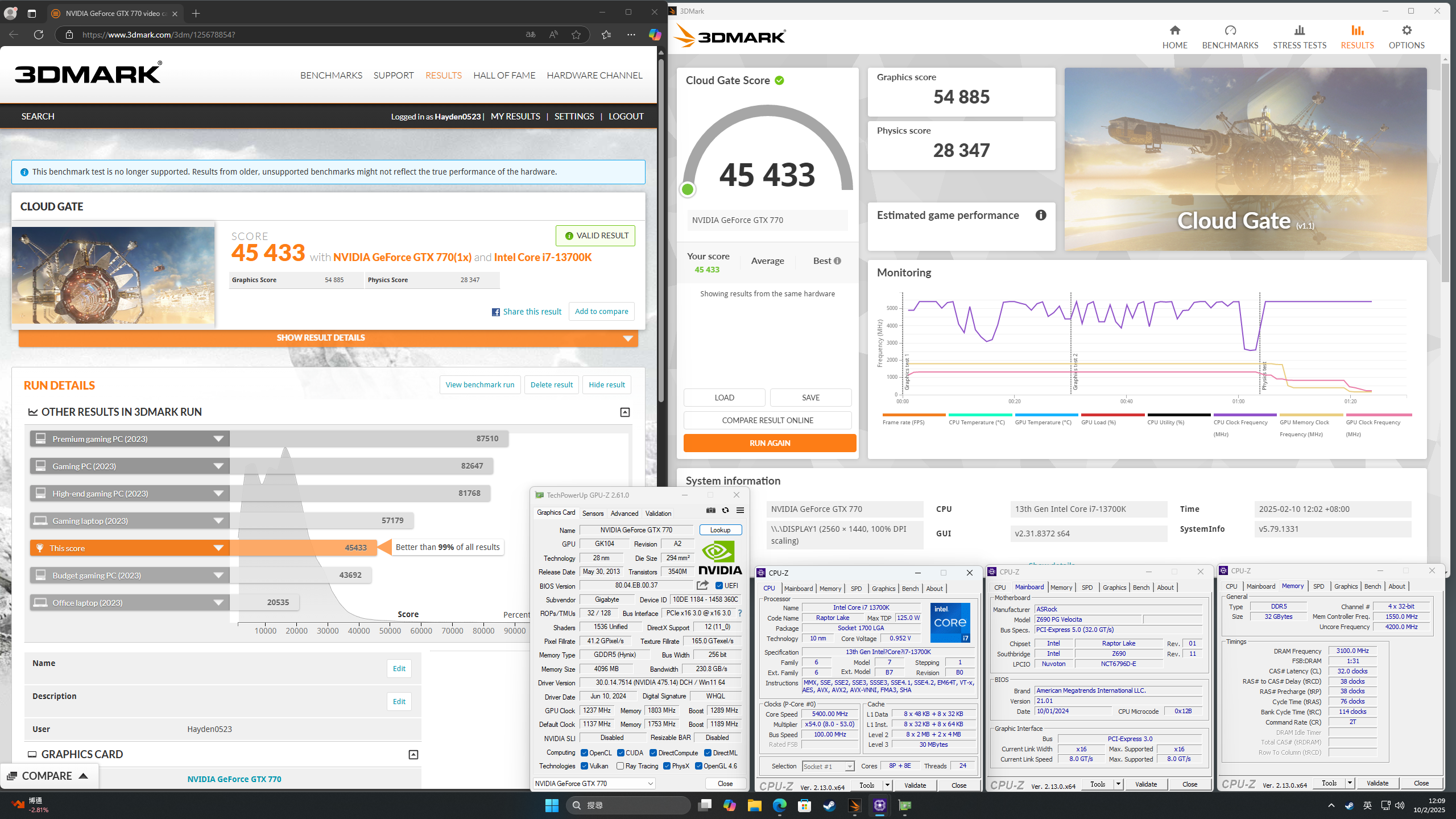
Task: Click the Bus Interface question mark in GPU-Z
Action: pos(740,613)
